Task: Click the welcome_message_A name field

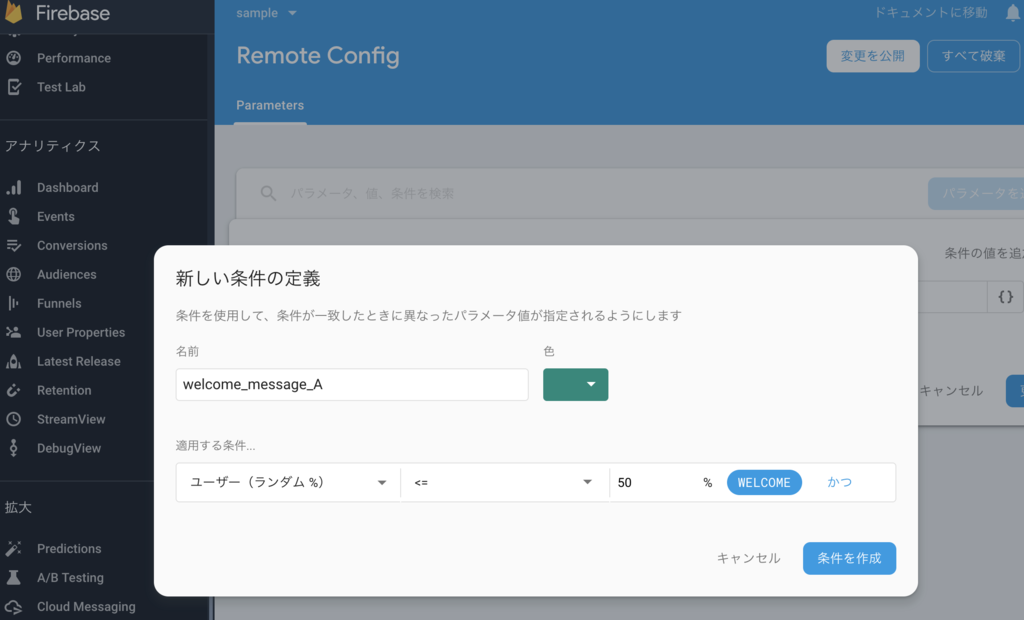Action: tap(352, 384)
